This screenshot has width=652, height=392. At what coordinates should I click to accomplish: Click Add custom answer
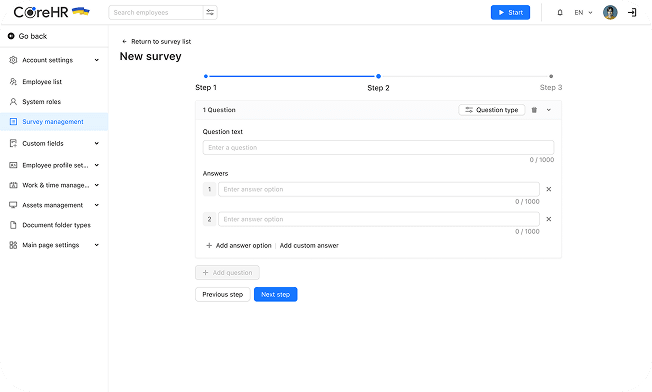pyautogui.click(x=309, y=246)
